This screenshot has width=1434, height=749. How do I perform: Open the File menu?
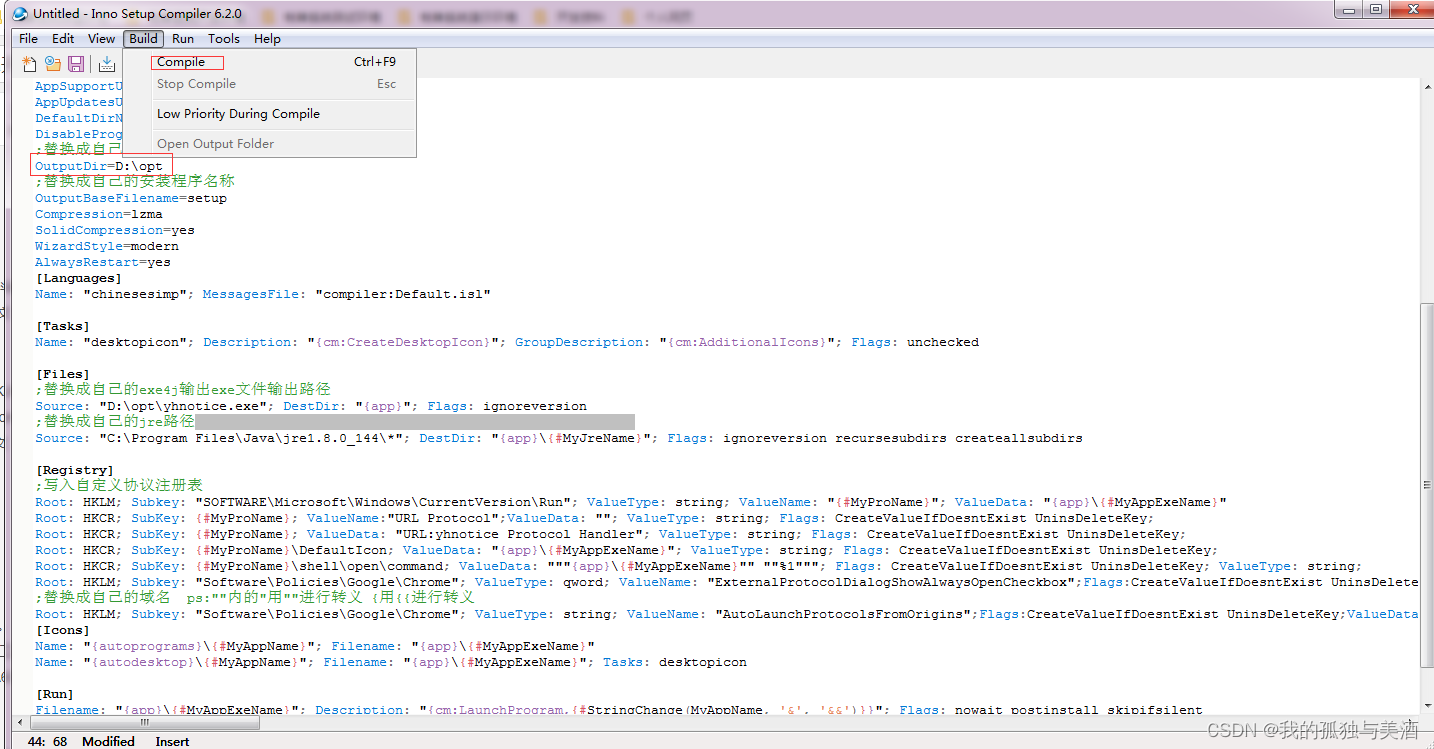click(29, 38)
